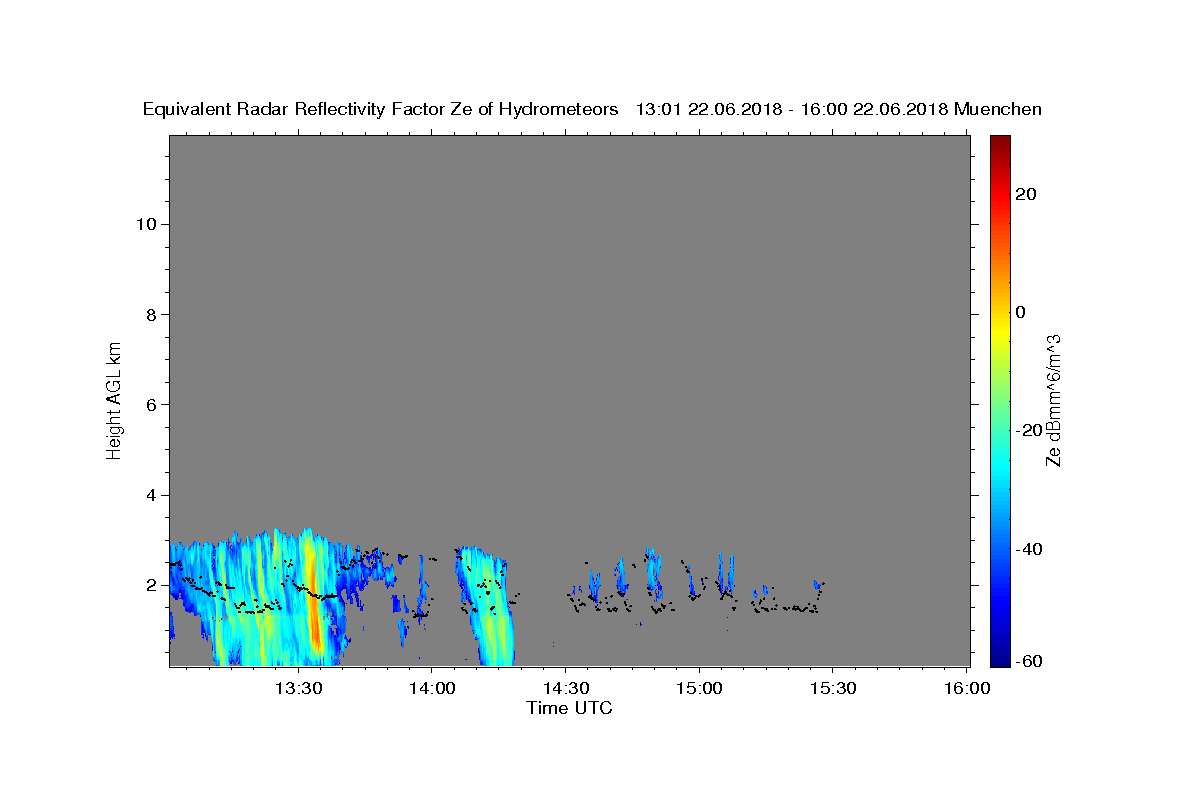Click the green middle section of the colorbar
The image size is (1200, 800).
click(1000, 400)
